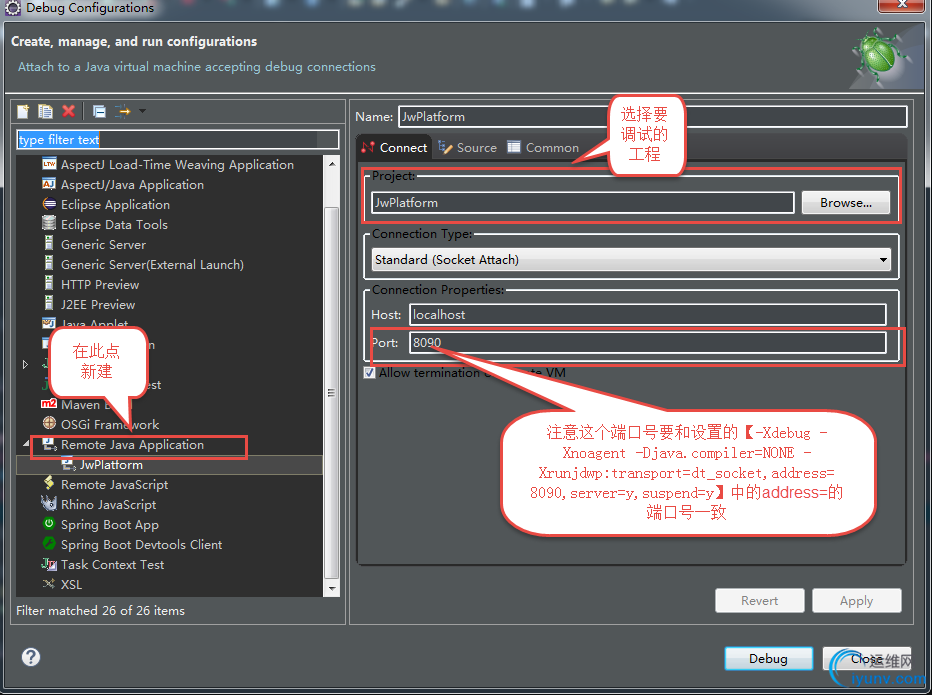932x695 pixels.
Task: Click the Browse... button
Action: 846,203
